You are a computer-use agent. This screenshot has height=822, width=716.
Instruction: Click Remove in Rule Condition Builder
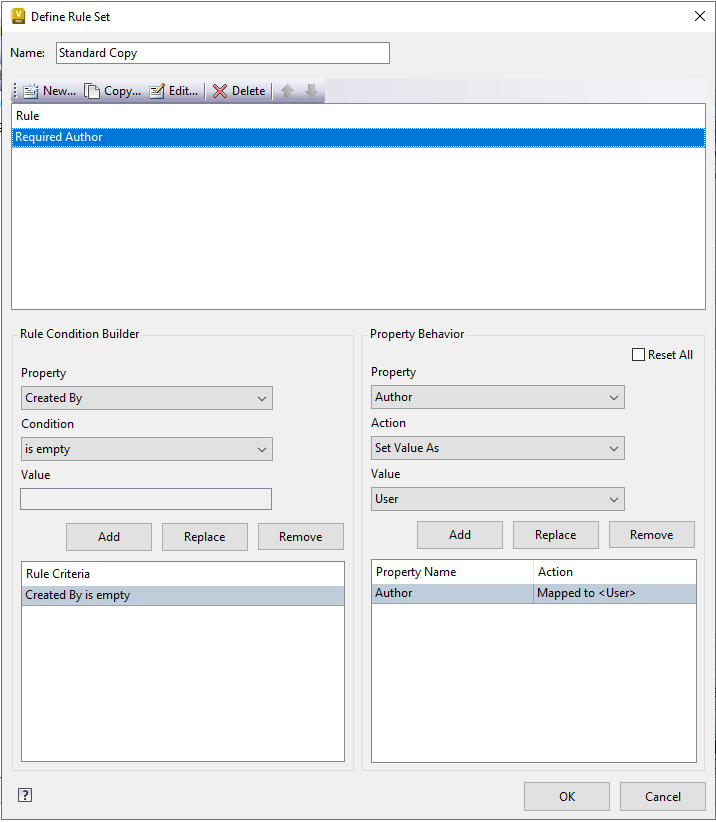[301, 536]
